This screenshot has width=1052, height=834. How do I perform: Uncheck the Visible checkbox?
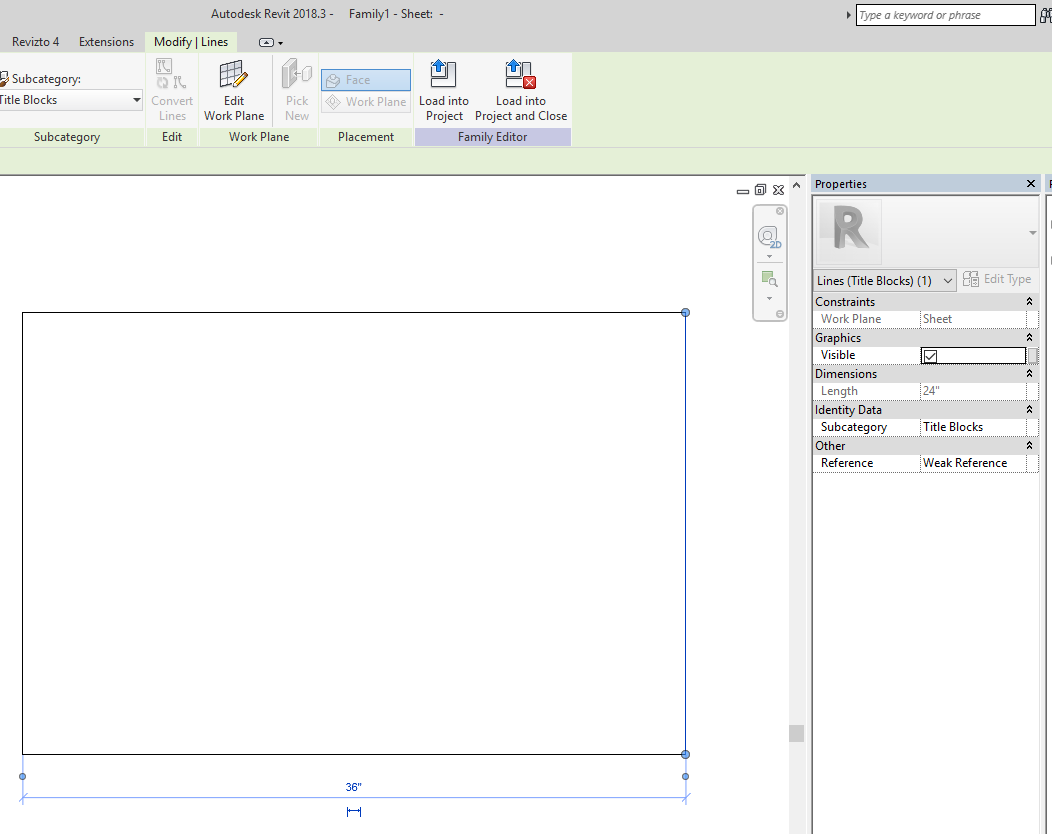(x=930, y=356)
